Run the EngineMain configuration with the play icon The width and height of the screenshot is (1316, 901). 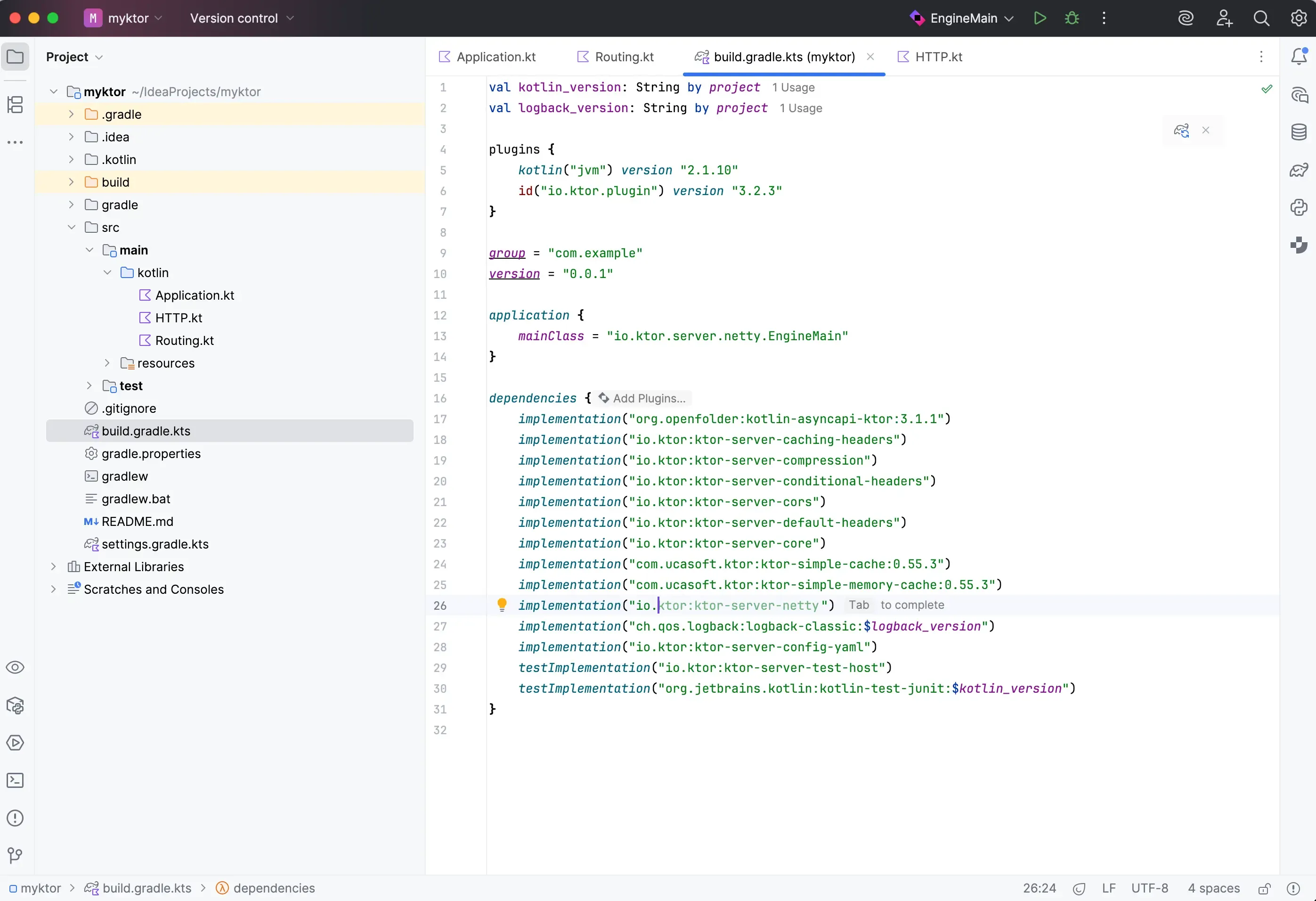(x=1040, y=17)
